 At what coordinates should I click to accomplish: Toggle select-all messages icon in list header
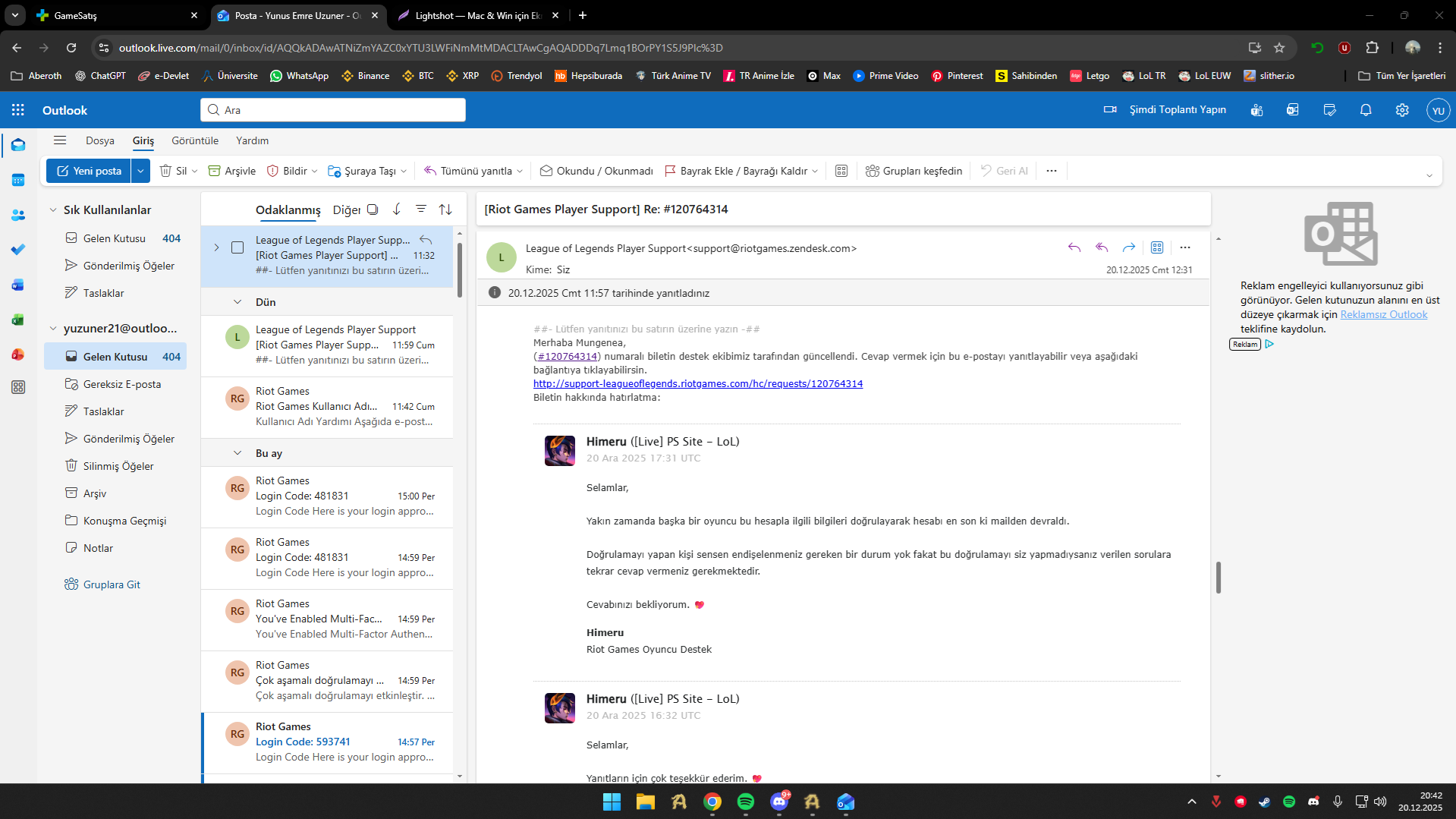tap(373, 209)
